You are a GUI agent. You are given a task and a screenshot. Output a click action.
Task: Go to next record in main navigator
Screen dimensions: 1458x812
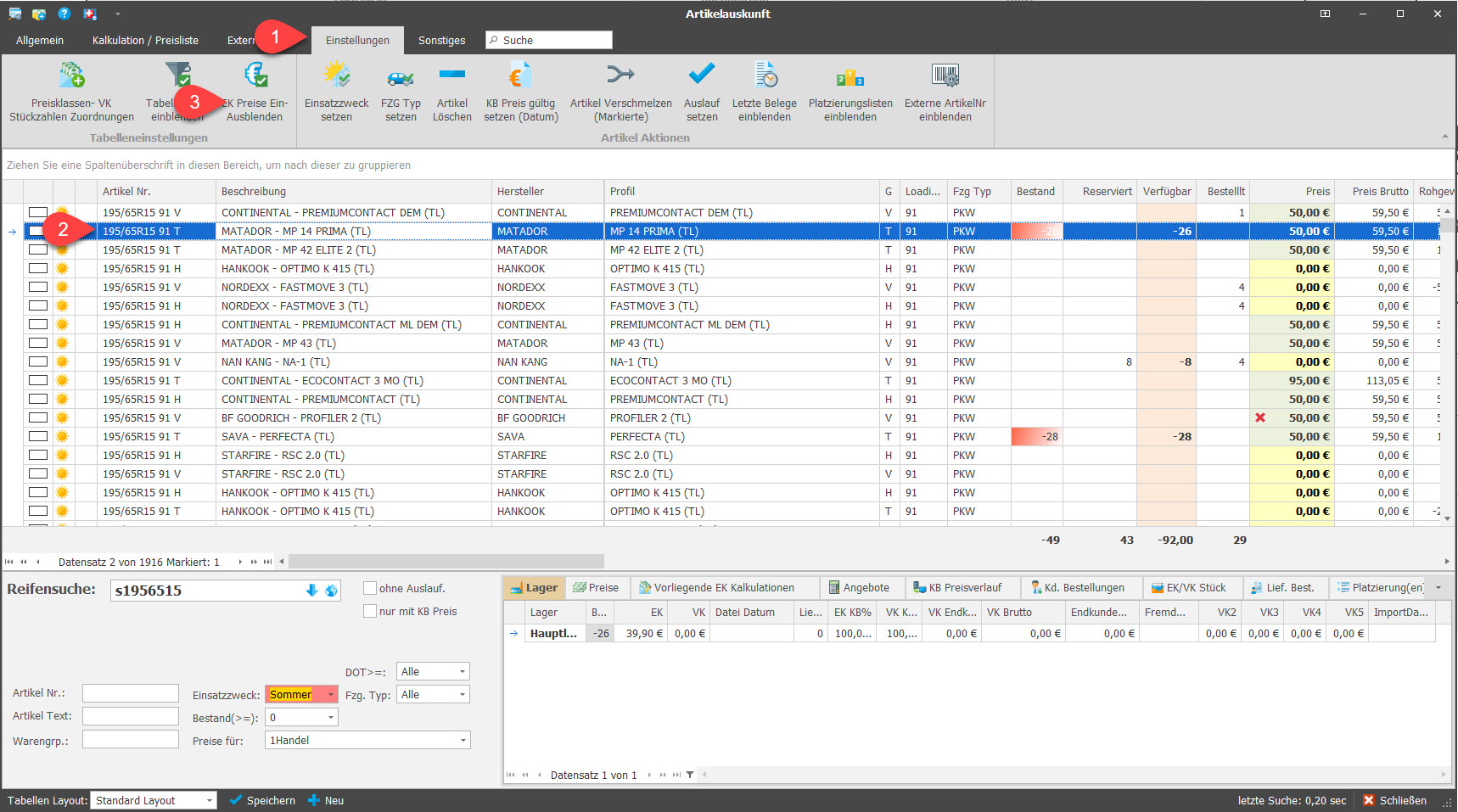pos(240,562)
